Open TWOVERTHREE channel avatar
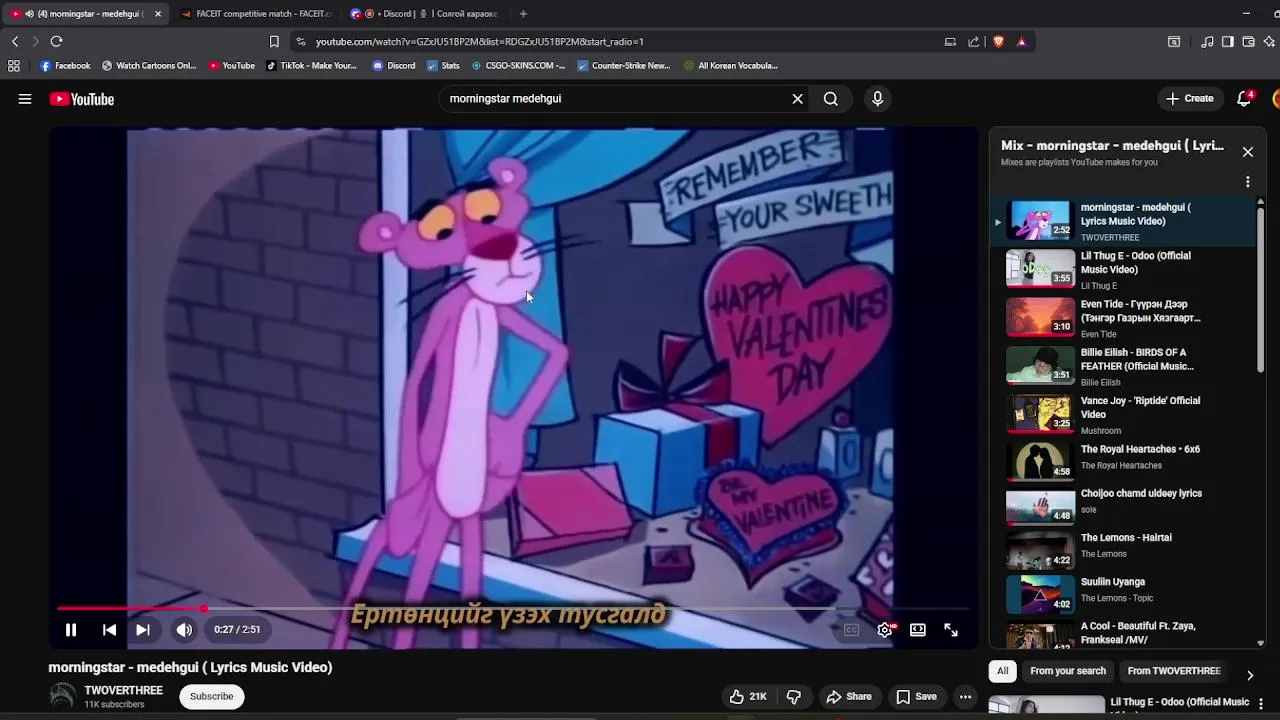Screen dimensions: 1280x720 point(63,697)
